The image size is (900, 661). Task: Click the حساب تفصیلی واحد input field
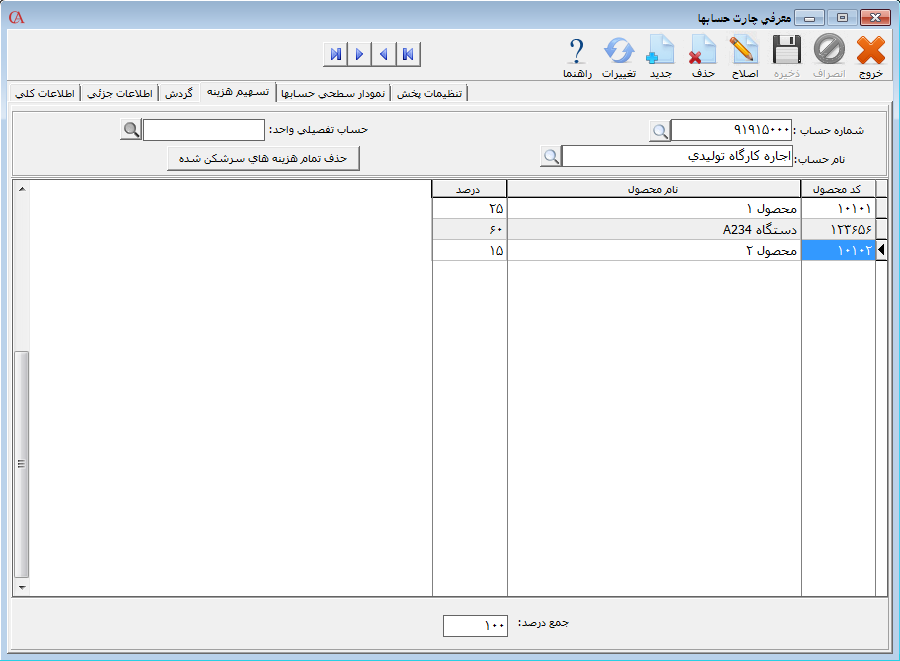click(x=204, y=131)
